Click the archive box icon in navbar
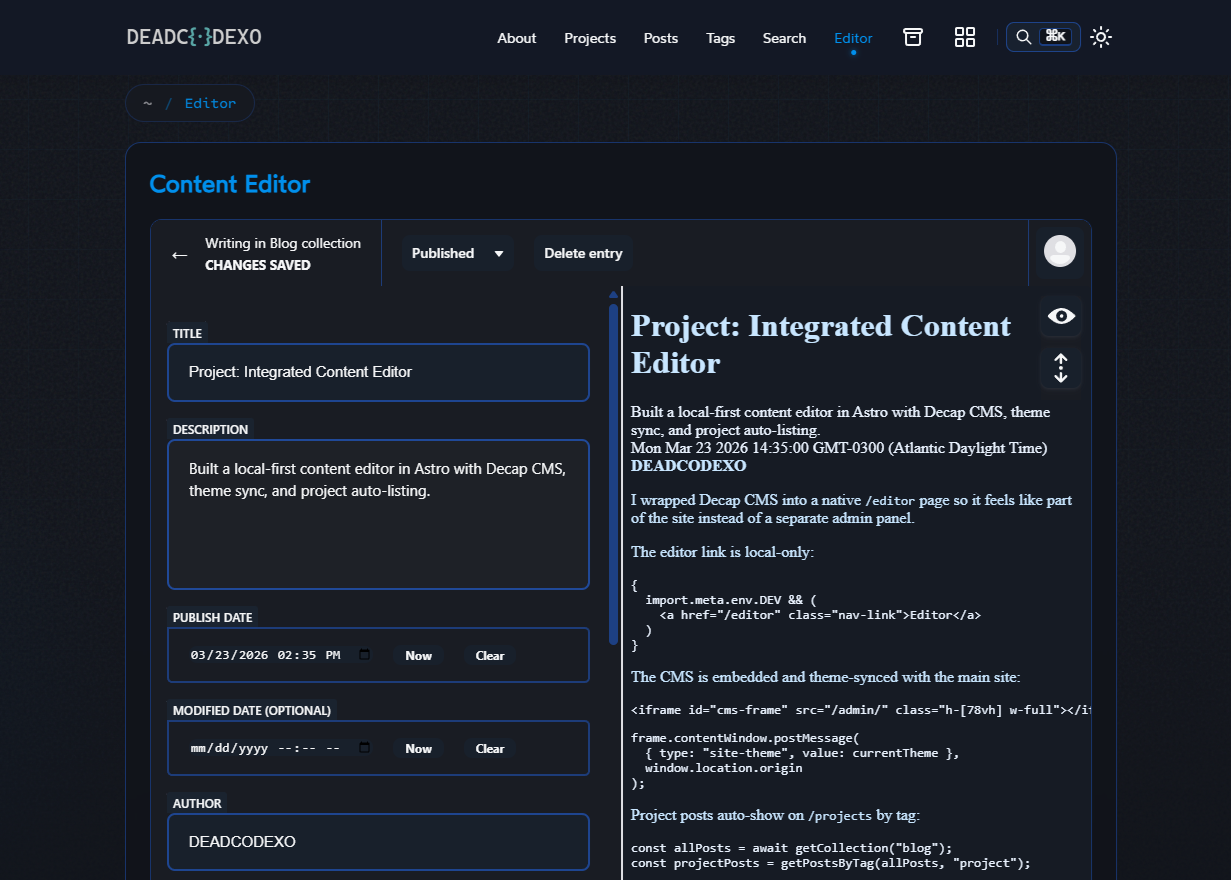 [912, 37]
